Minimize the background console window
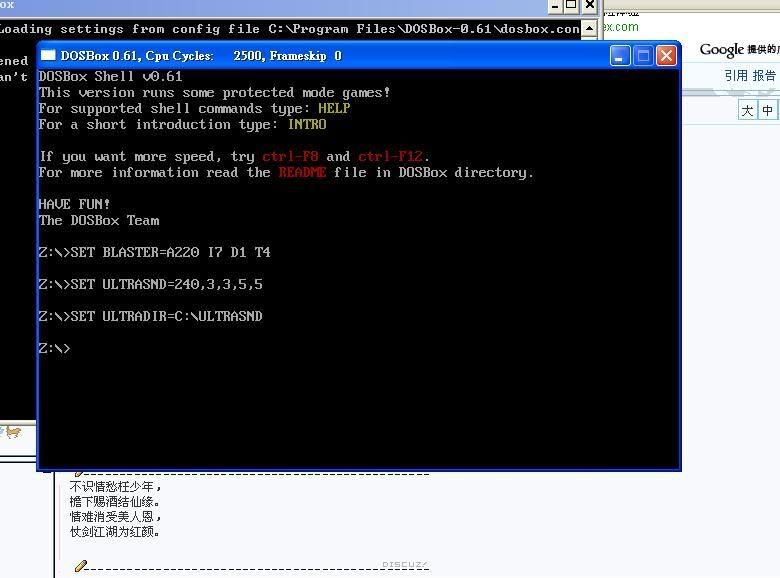The width and height of the screenshot is (780, 578). pyautogui.click(x=555, y=5)
